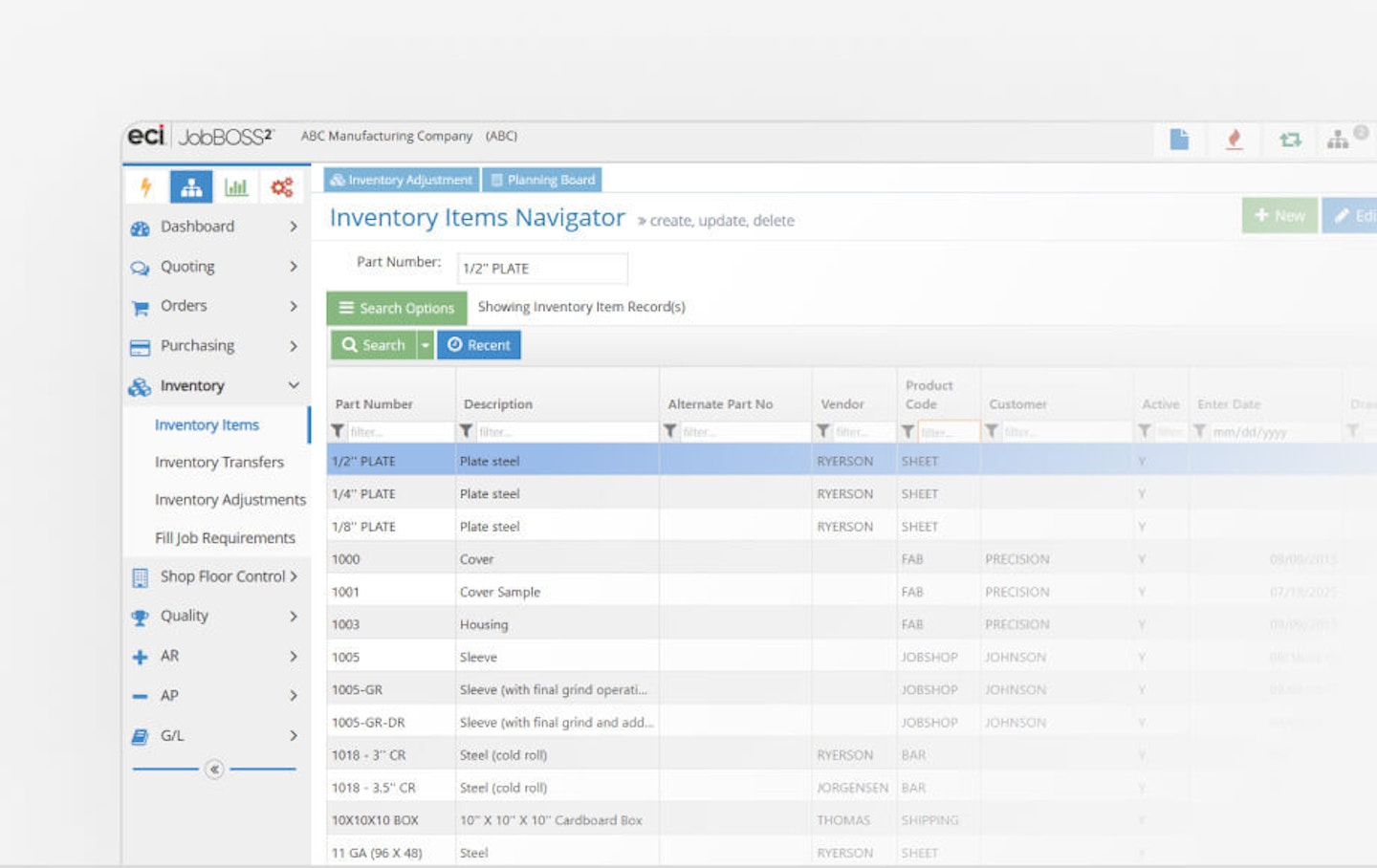Click the Quality trophy icon
1377x868 pixels.
click(140, 618)
